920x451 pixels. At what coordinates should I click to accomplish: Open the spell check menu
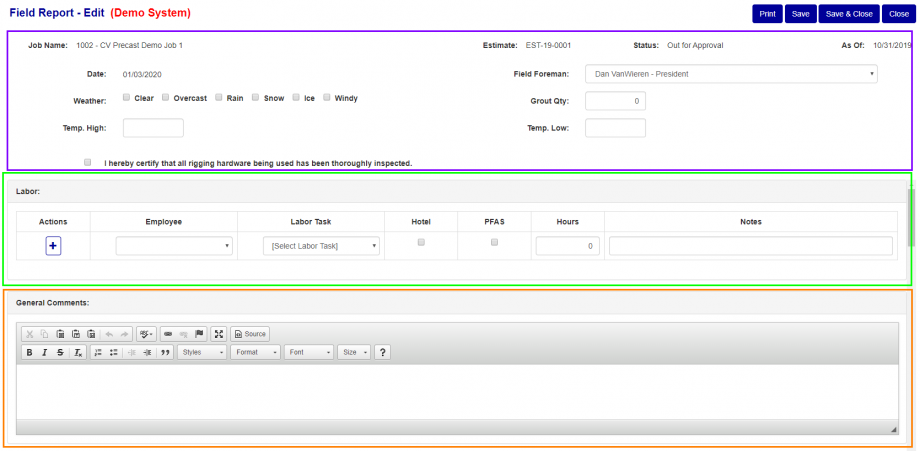146,334
